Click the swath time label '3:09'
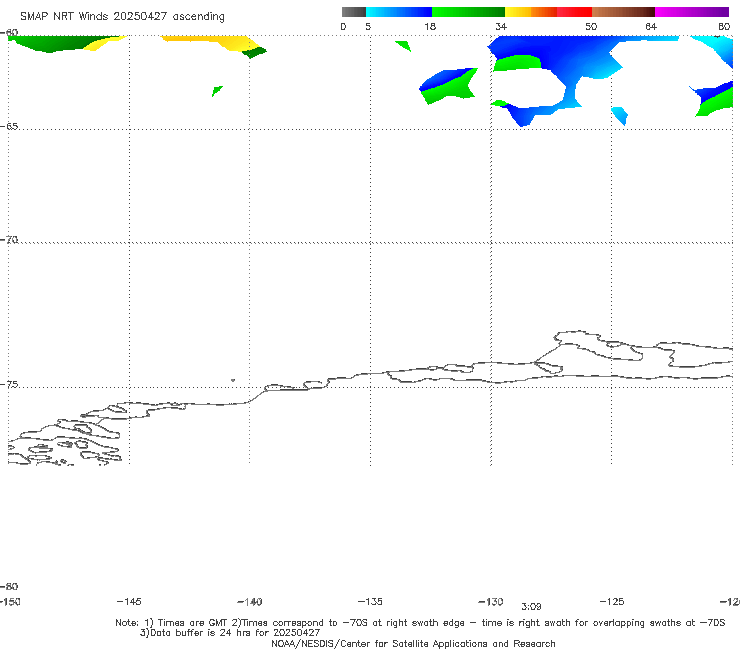The width and height of the screenshot is (740, 650). tap(531, 607)
